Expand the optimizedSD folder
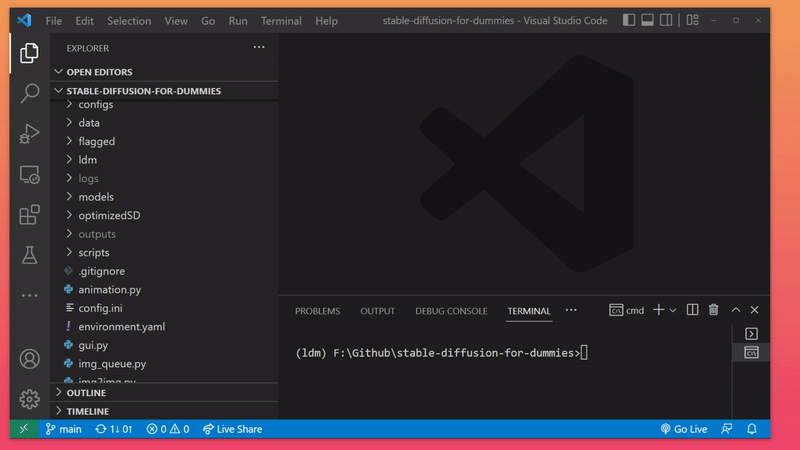 [164, 215]
